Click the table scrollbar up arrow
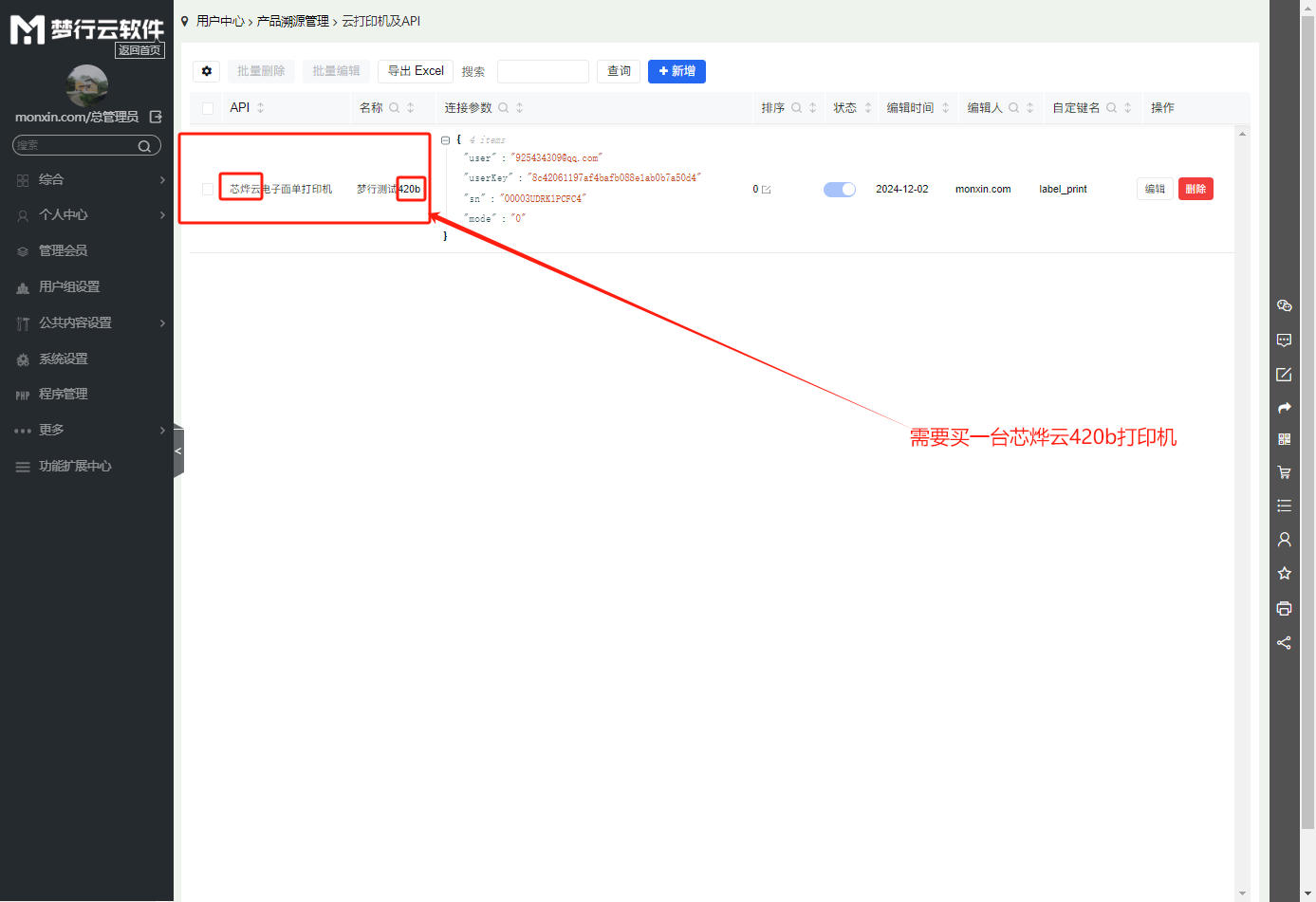1316x902 pixels. click(x=1242, y=134)
